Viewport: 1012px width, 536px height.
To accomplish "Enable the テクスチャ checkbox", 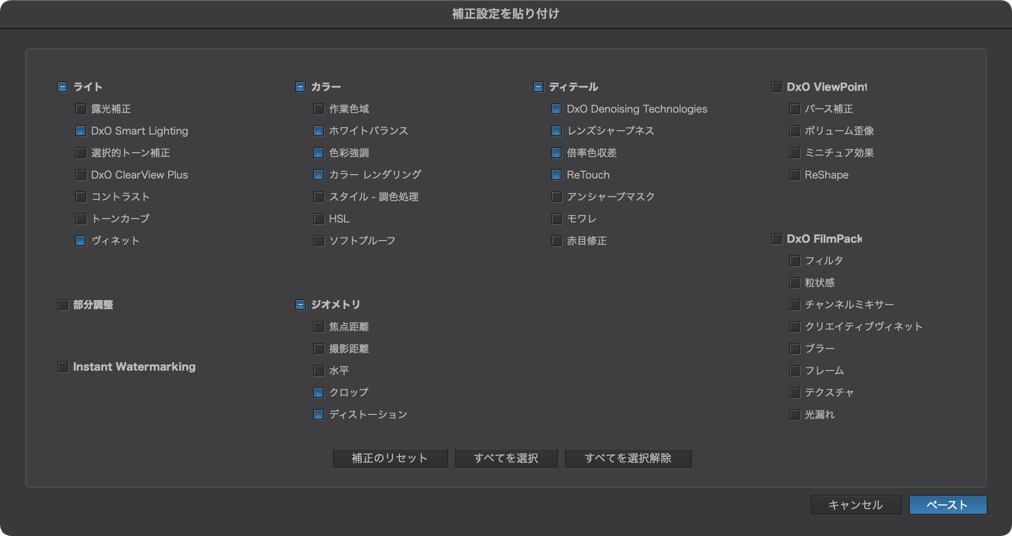I will [x=794, y=393].
